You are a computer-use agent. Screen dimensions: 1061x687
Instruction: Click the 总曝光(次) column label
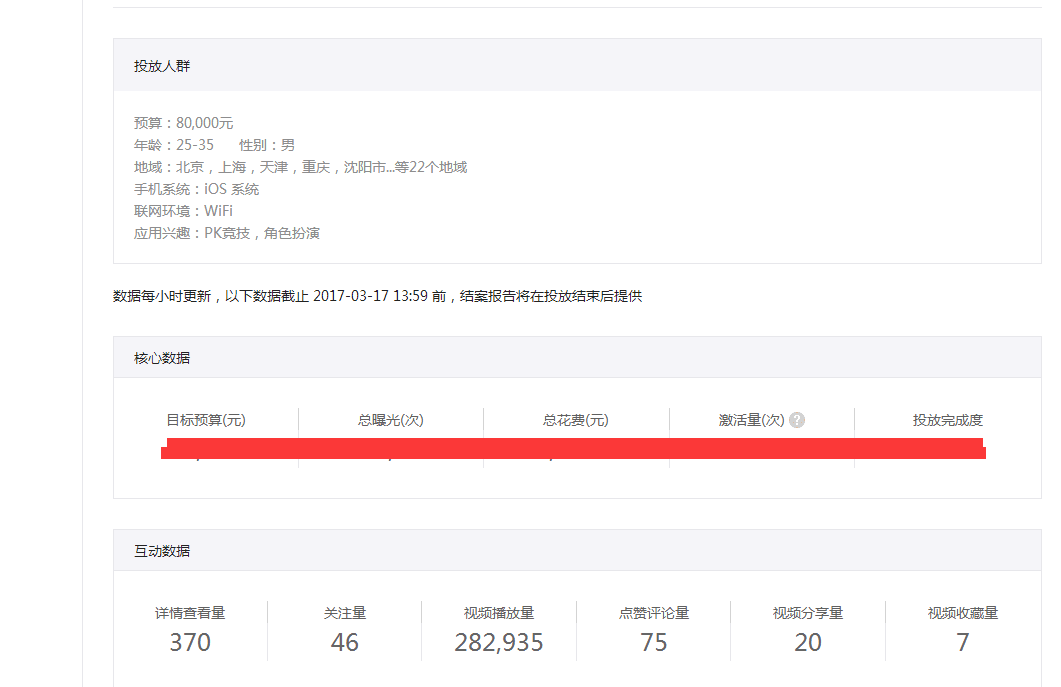391,421
